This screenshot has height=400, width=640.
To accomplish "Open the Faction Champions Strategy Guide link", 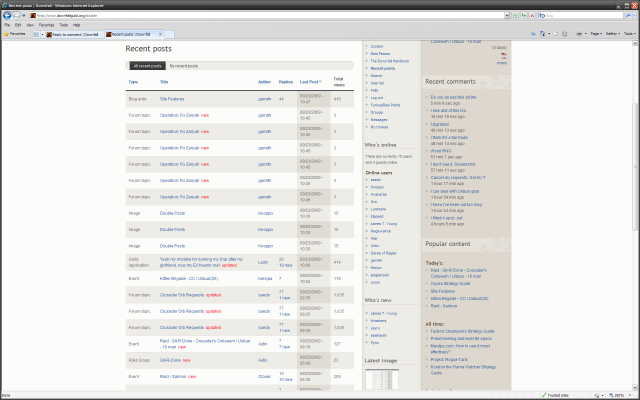I will 462,331.
